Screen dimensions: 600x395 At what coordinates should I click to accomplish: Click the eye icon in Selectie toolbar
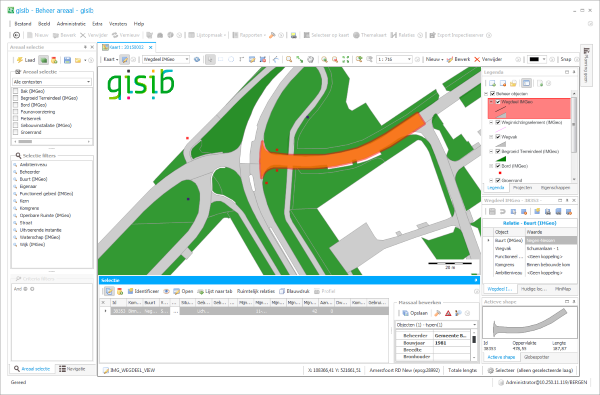(166, 291)
